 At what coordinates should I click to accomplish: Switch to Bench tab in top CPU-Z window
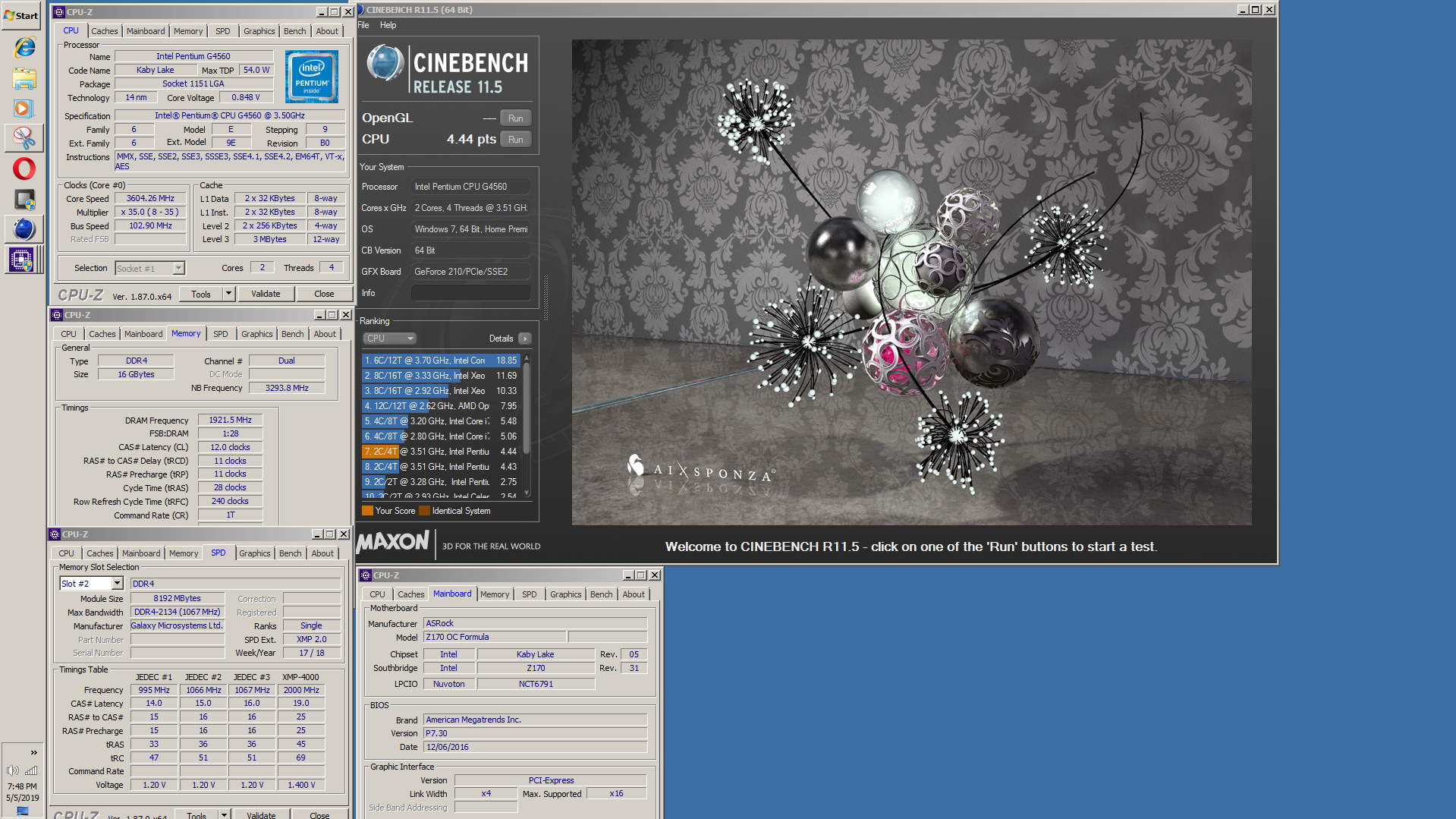click(x=295, y=31)
